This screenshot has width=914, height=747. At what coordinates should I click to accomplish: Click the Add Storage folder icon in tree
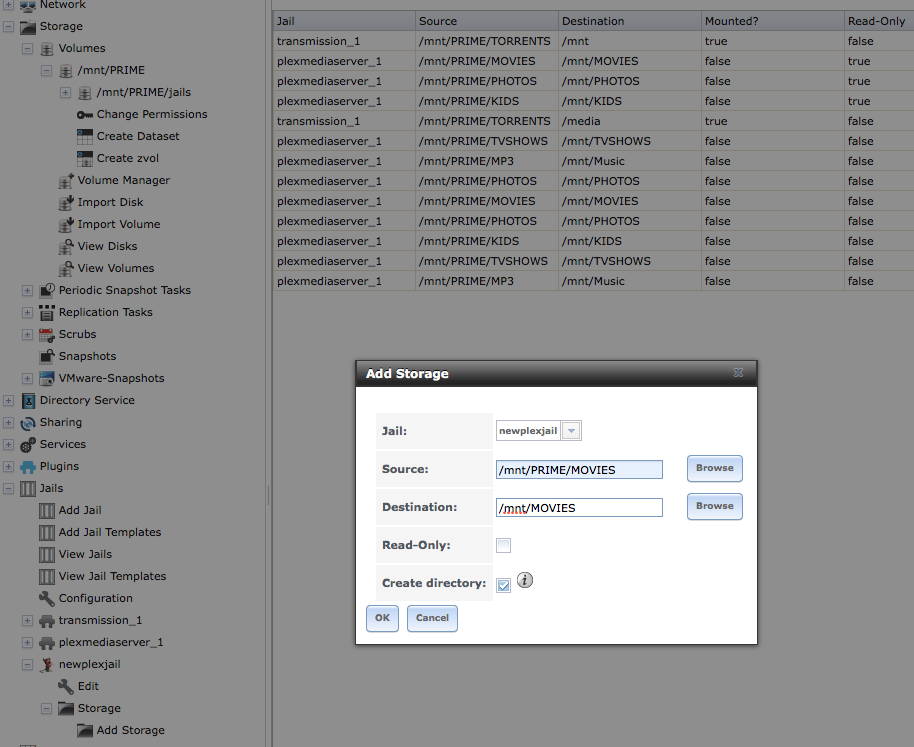[85, 731]
